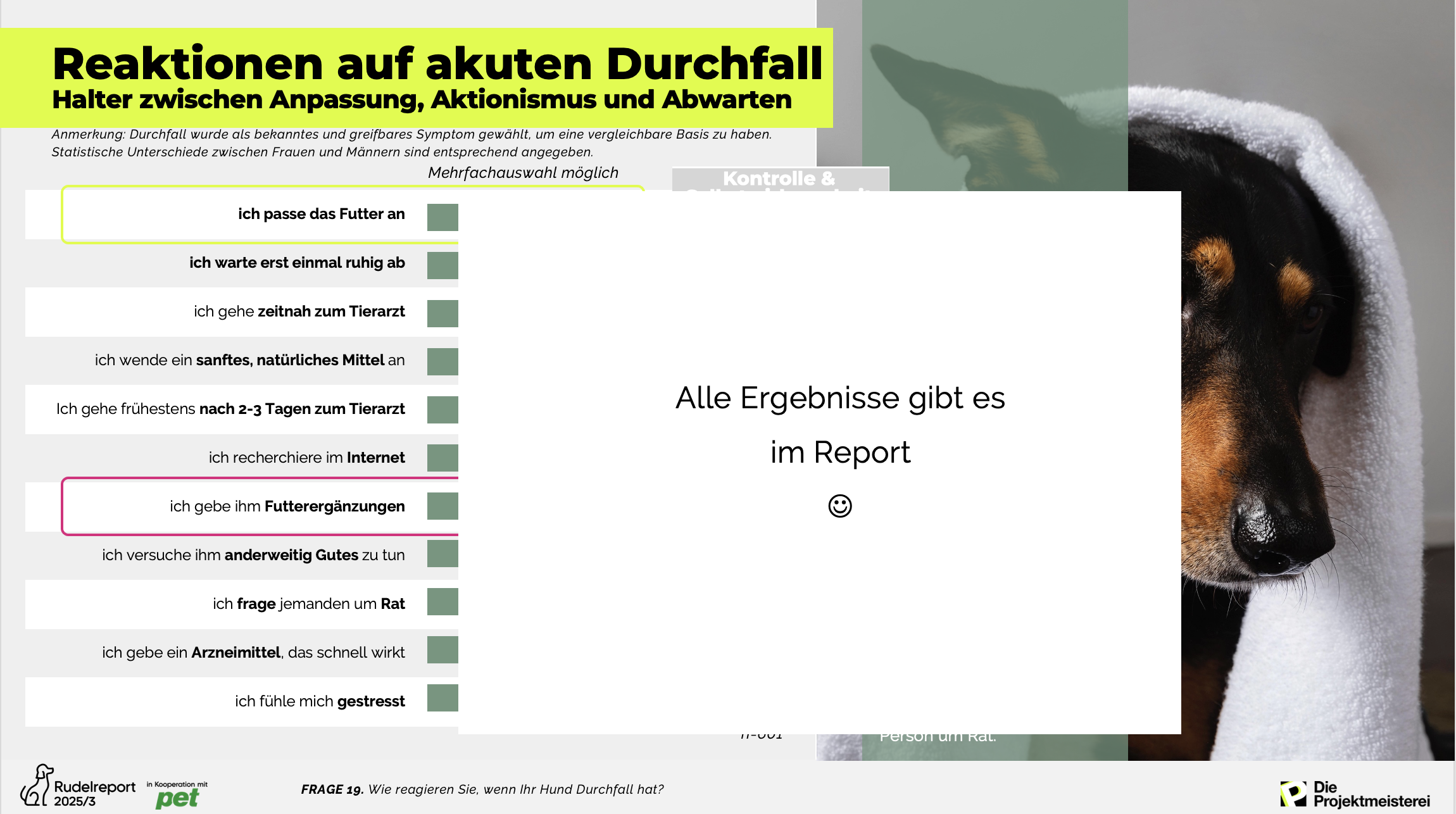Select the 'ich warte erst einmal ruhig ab' row

(x=298, y=263)
